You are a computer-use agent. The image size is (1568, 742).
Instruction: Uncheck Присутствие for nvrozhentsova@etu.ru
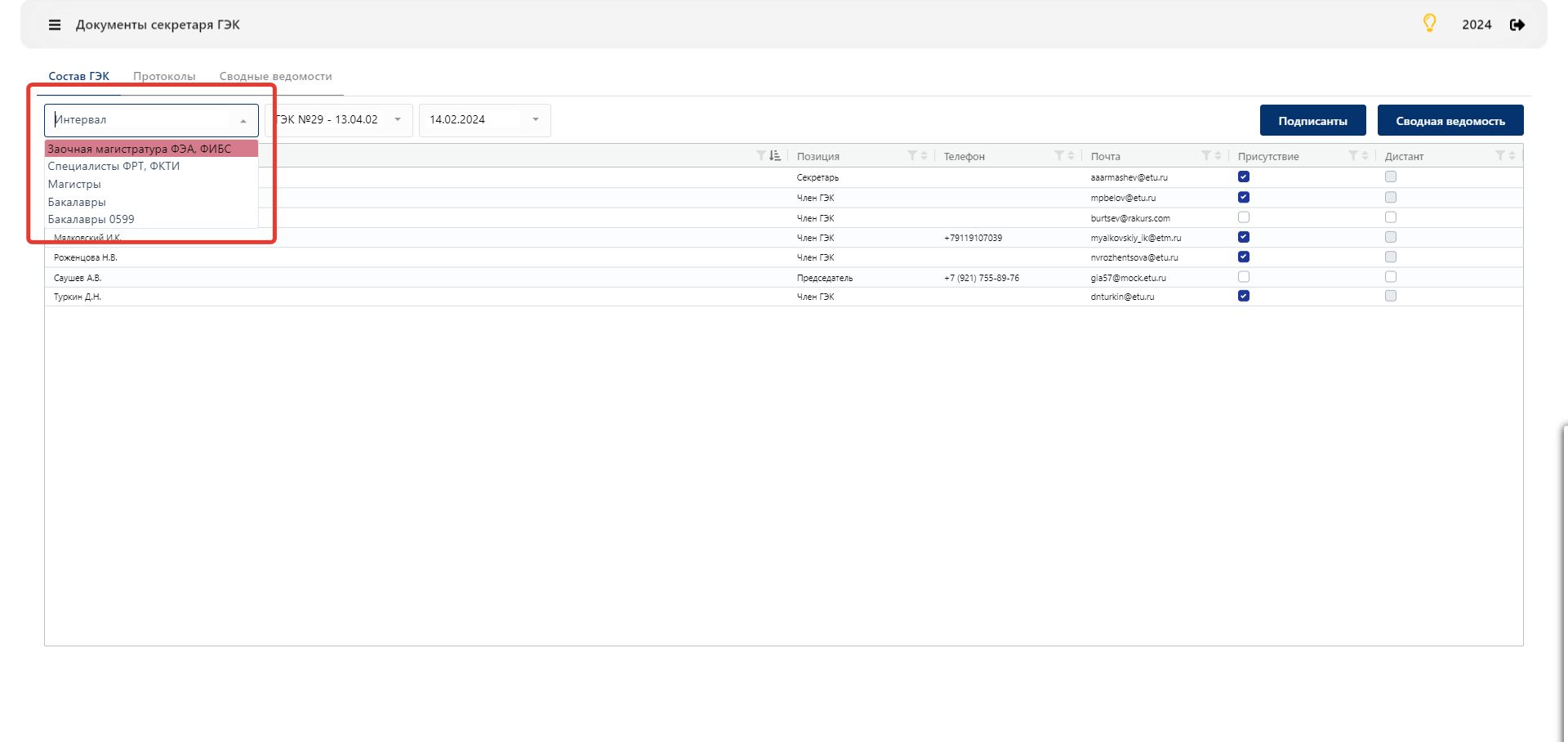point(1244,257)
